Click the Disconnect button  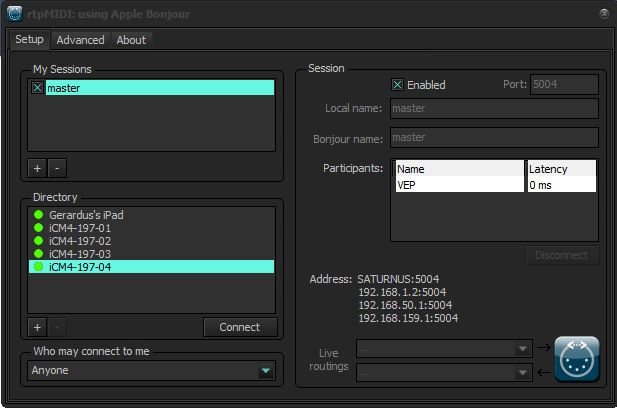pyautogui.click(x=562, y=255)
